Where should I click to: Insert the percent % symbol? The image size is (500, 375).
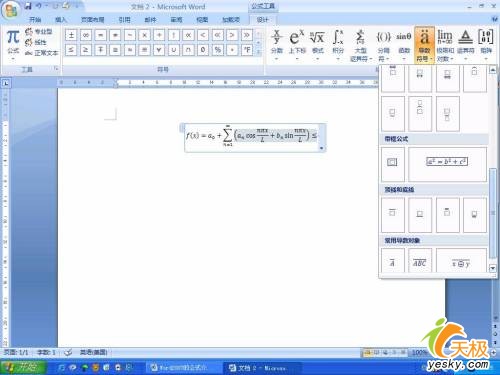[x=218, y=50]
